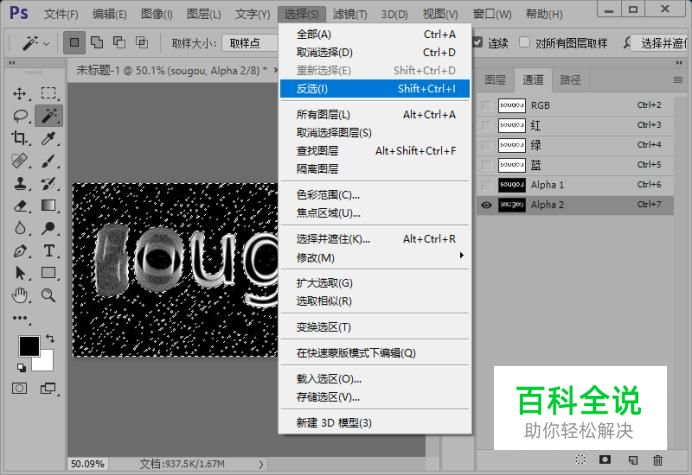Select the Horizontal Type tool
The width and height of the screenshot is (692, 475).
point(49,251)
